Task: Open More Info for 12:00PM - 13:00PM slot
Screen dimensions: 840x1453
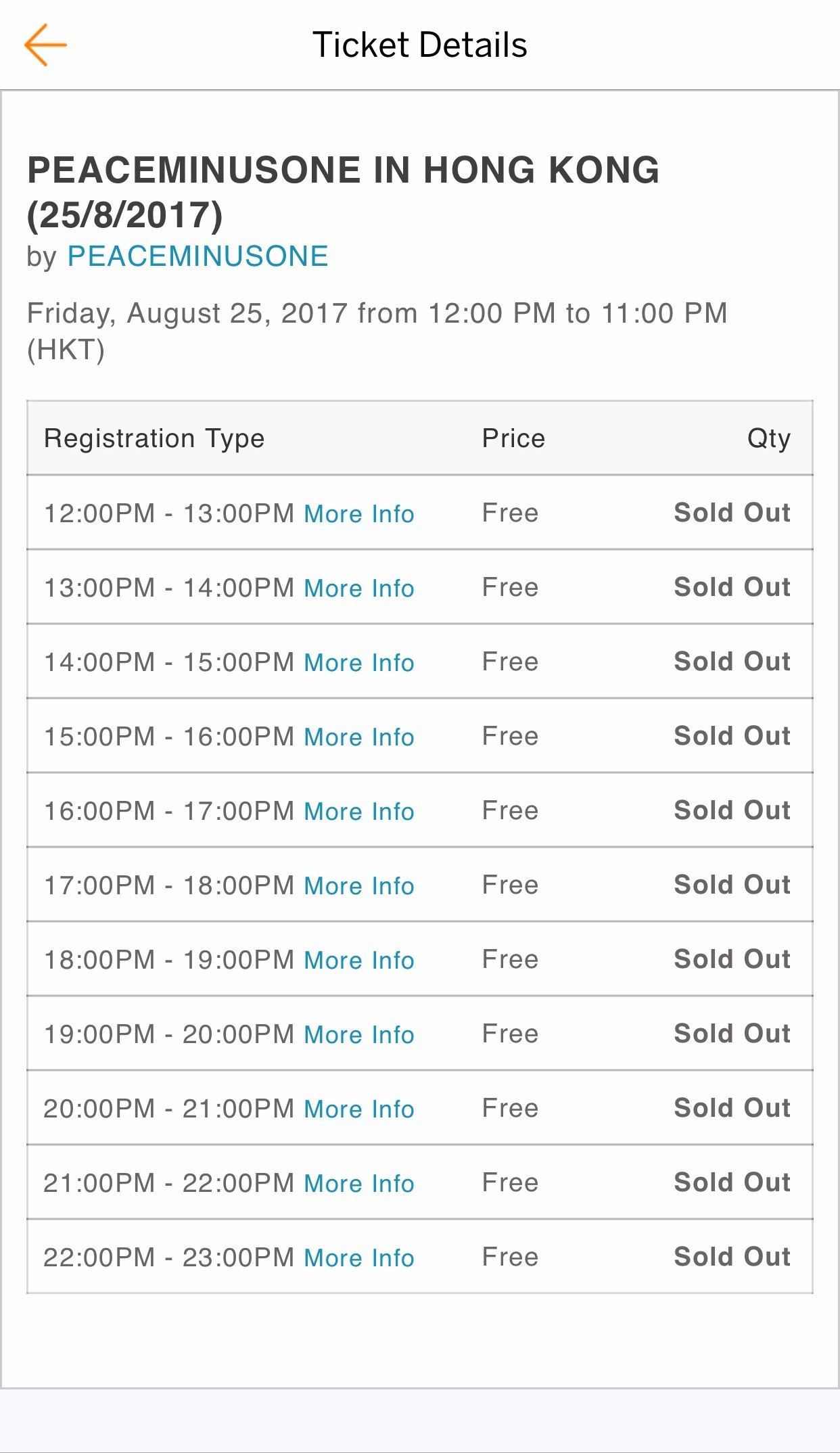Action: pyautogui.click(x=358, y=514)
